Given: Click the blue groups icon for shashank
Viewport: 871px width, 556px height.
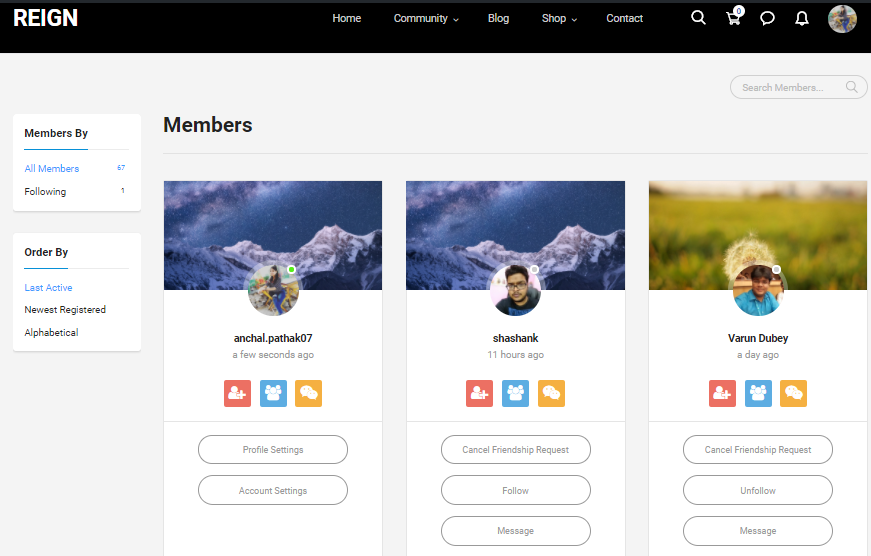Looking at the screenshot, I should 515,393.
